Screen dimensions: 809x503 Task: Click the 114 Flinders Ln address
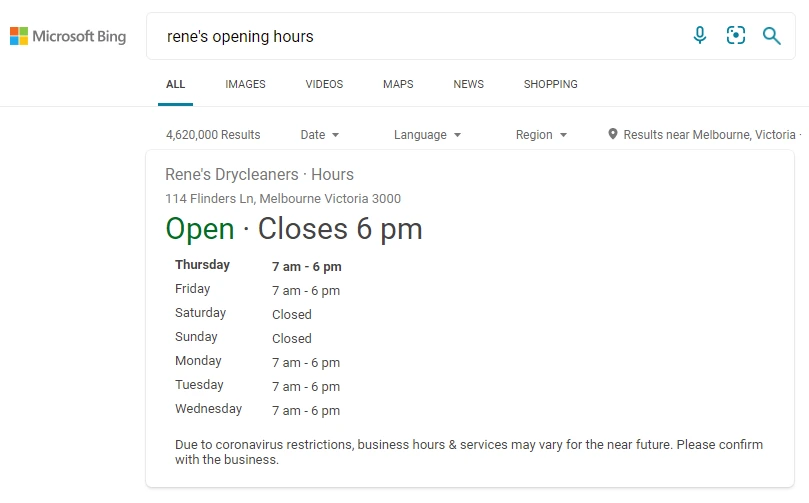coord(283,199)
